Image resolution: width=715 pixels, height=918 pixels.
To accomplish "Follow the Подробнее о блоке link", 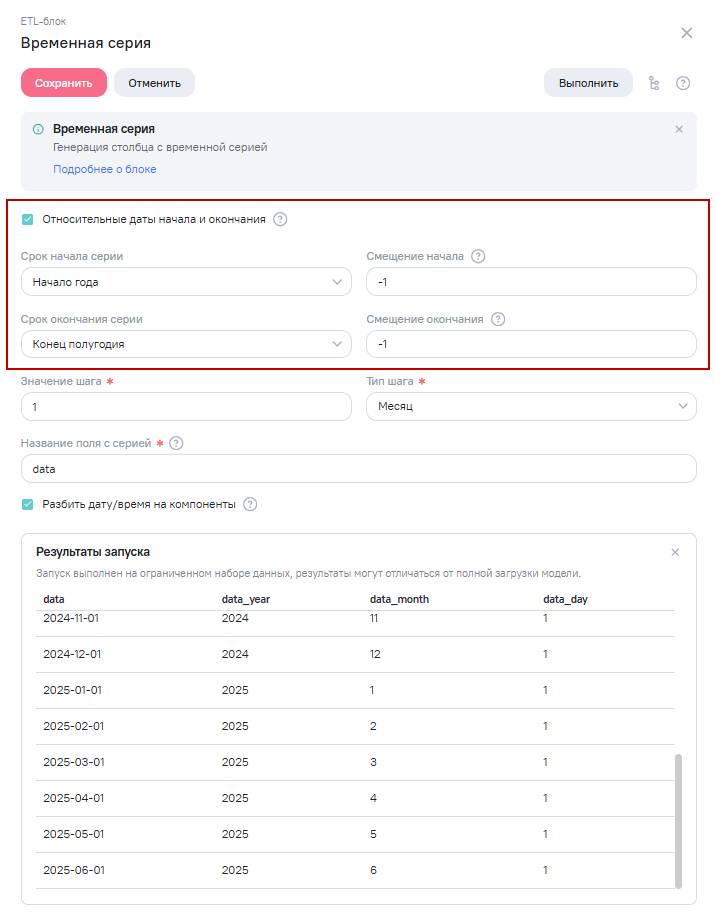I will (x=104, y=169).
